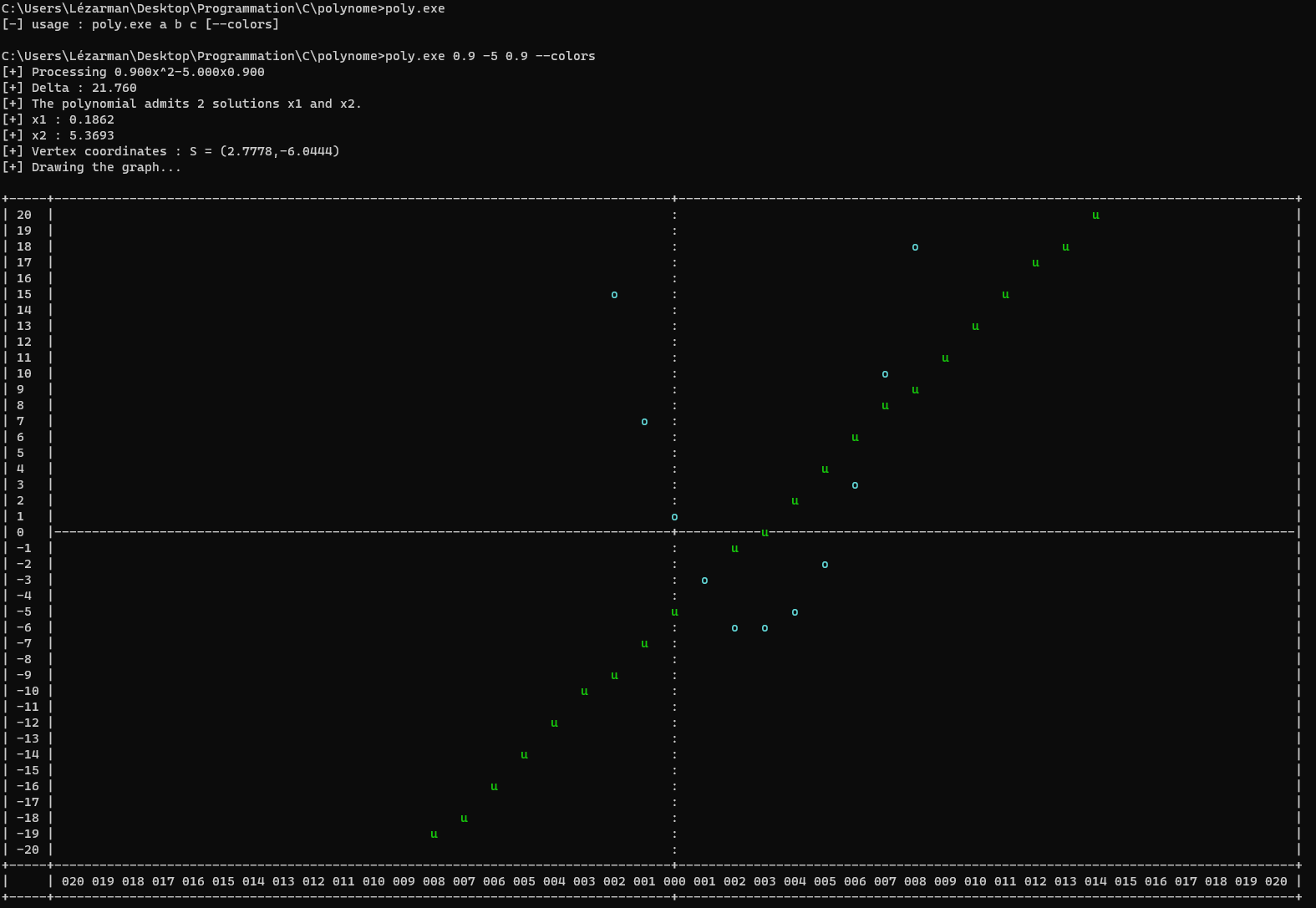The height and width of the screenshot is (908, 1316).
Task: Click the y-axis label 0
Action: pos(21,532)
